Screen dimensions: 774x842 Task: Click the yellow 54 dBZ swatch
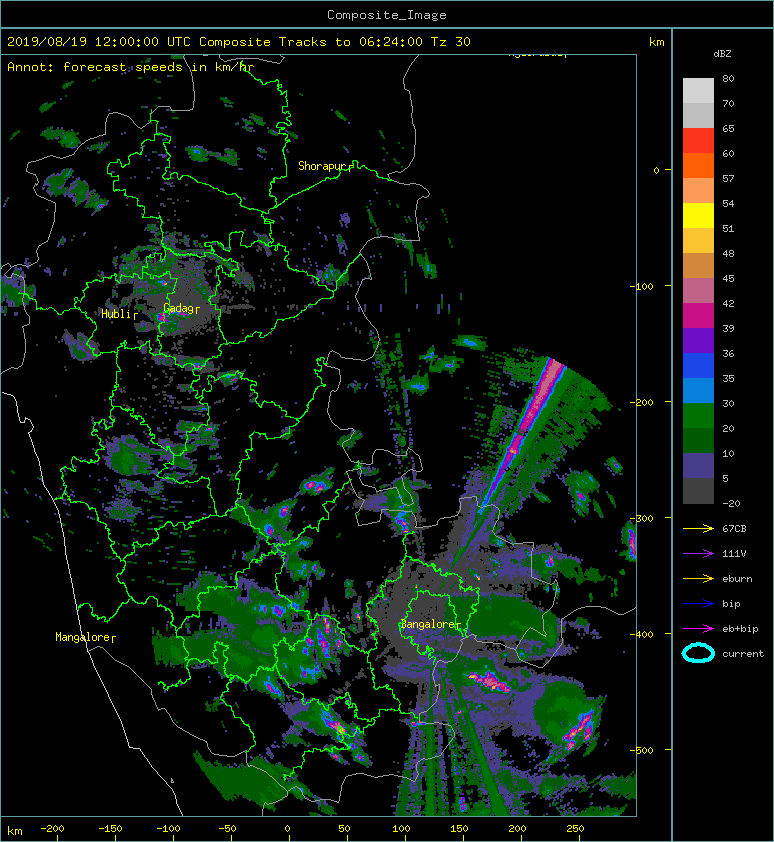click(698, 215)
